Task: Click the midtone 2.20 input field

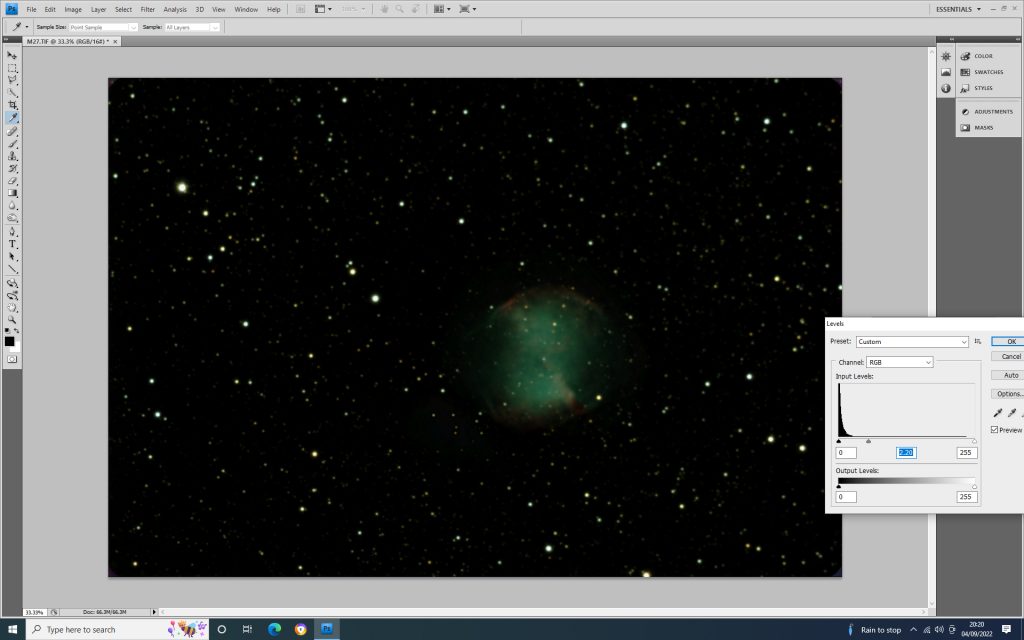Action: (x=906, y=453)
